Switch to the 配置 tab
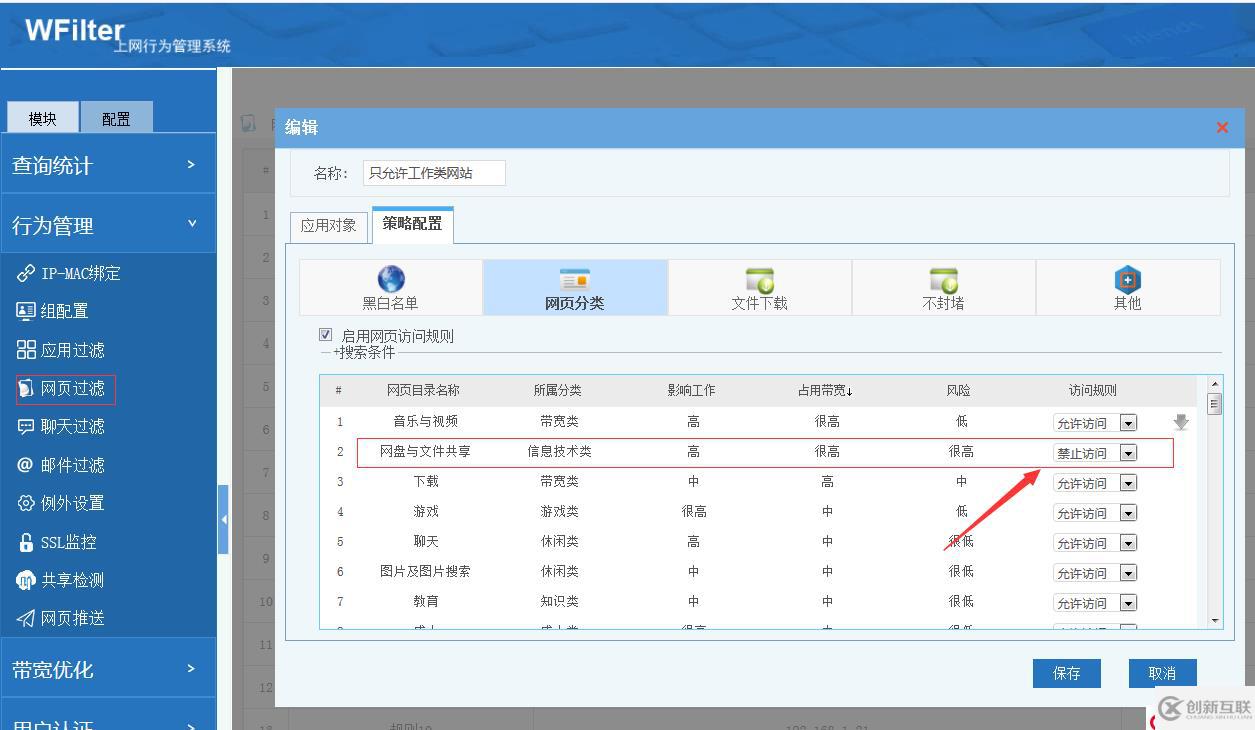This screenshot has height=730, width=1255. [117, 118]
